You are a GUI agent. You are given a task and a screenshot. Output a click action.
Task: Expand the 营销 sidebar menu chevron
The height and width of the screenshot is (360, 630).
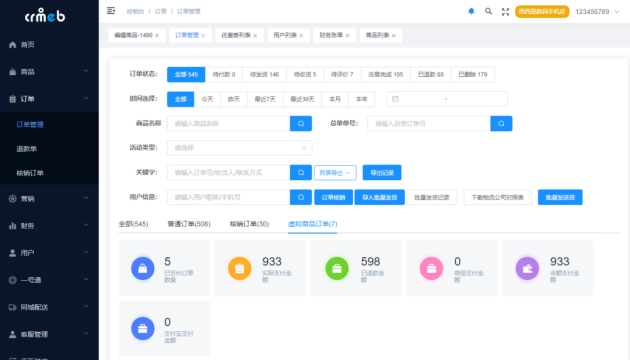click(86, 198)
